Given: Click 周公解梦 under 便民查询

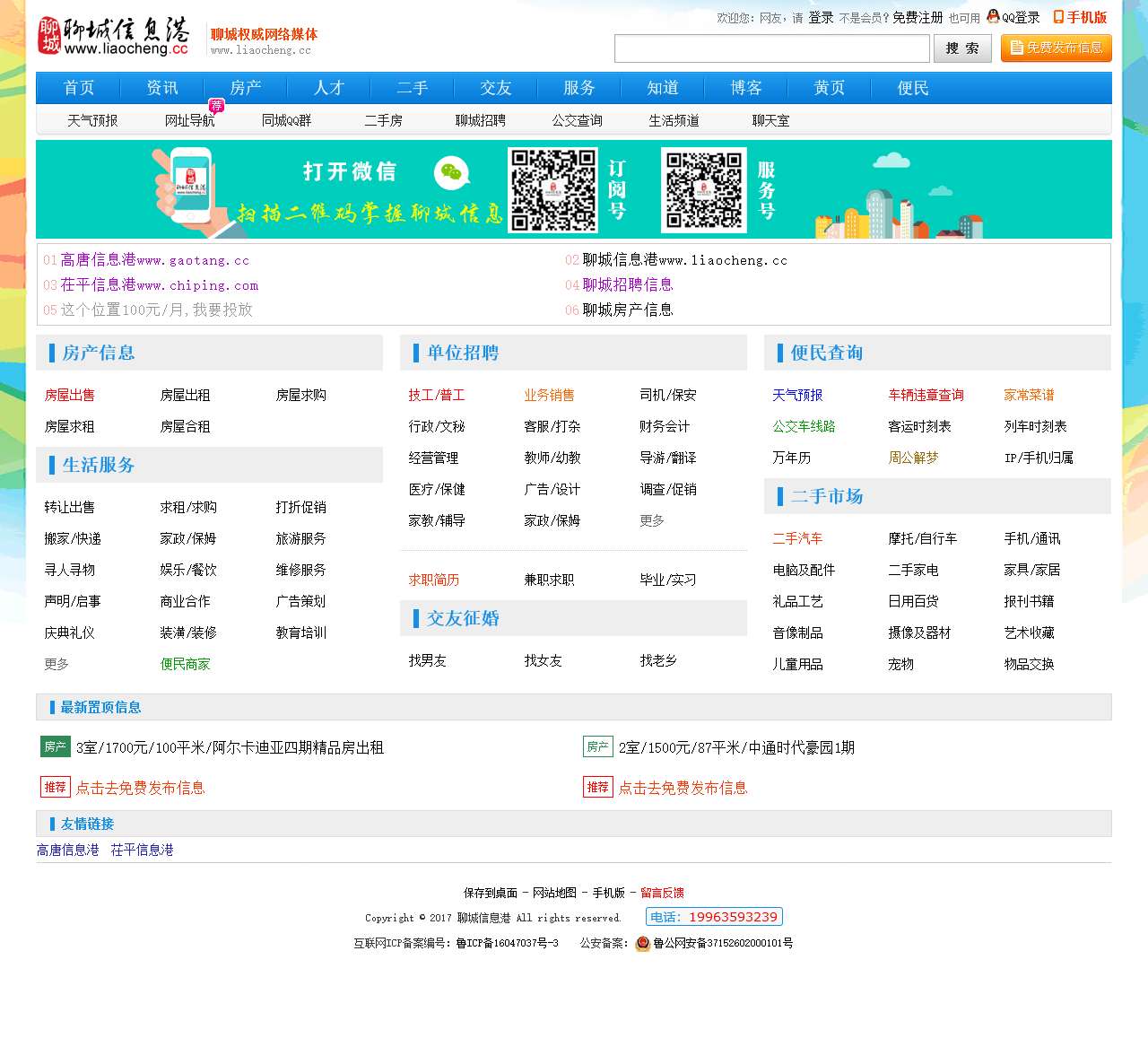Looking at the screenshot, I should [x=913, y=458].
